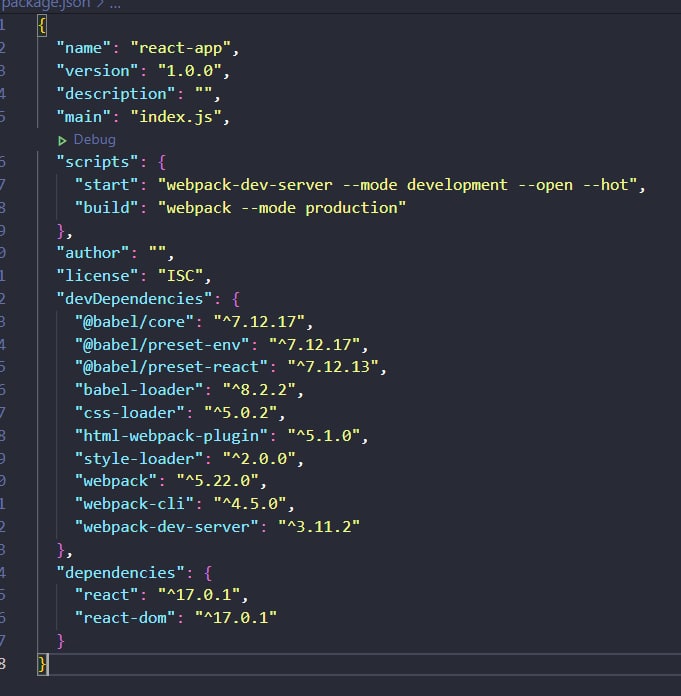Click the breadcrumb ellipsis segment
Viewport: 681px width, 696px height.
(x=115, y=5)
